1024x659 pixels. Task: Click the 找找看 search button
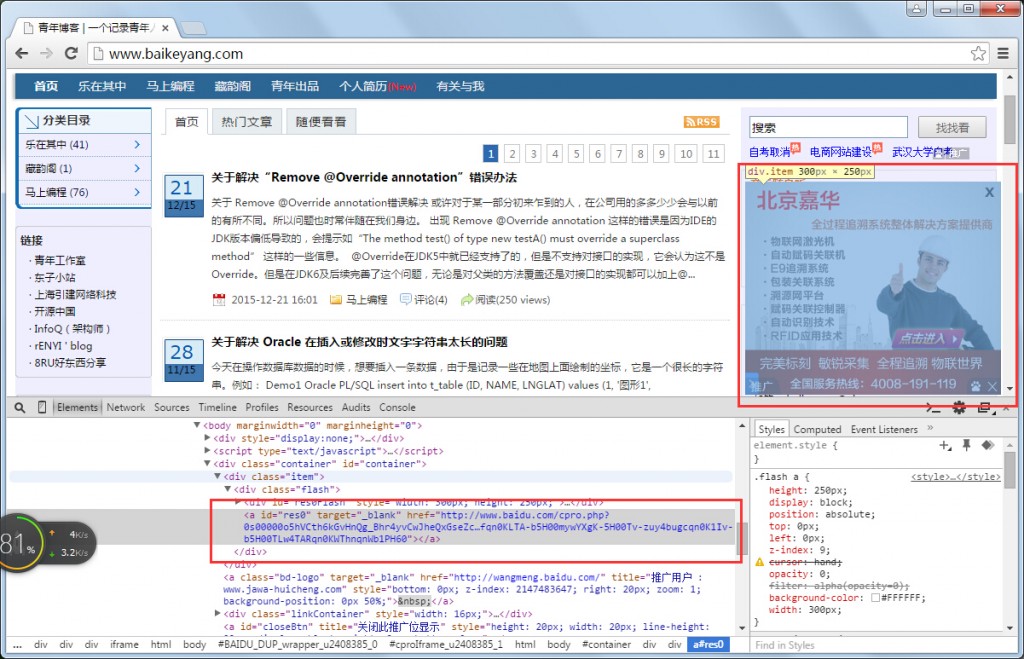[952, 127]
